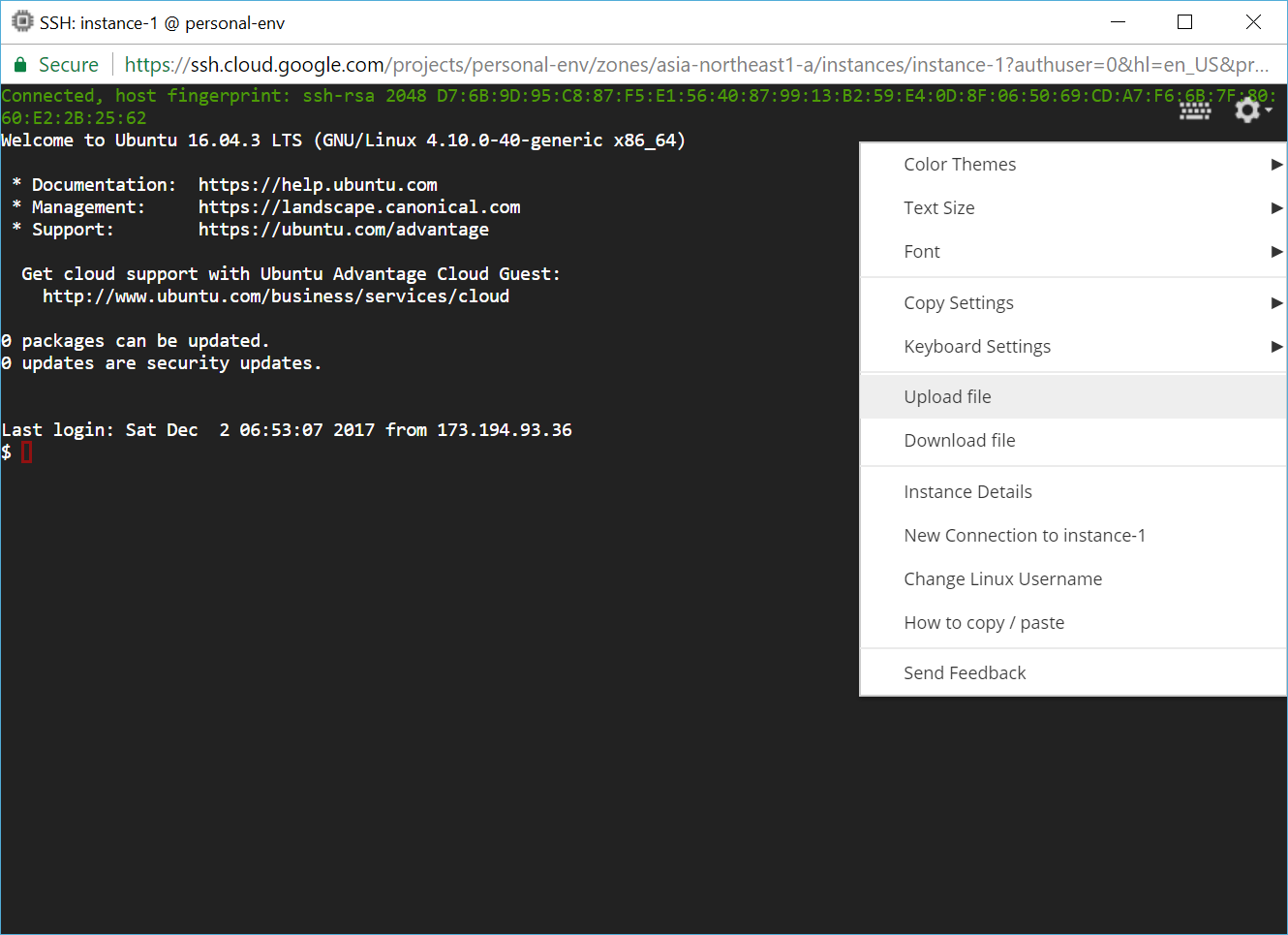Click '0 packages can be updated.' text
This screenshot has width=1288, height=935.
[x=136, y=341]
